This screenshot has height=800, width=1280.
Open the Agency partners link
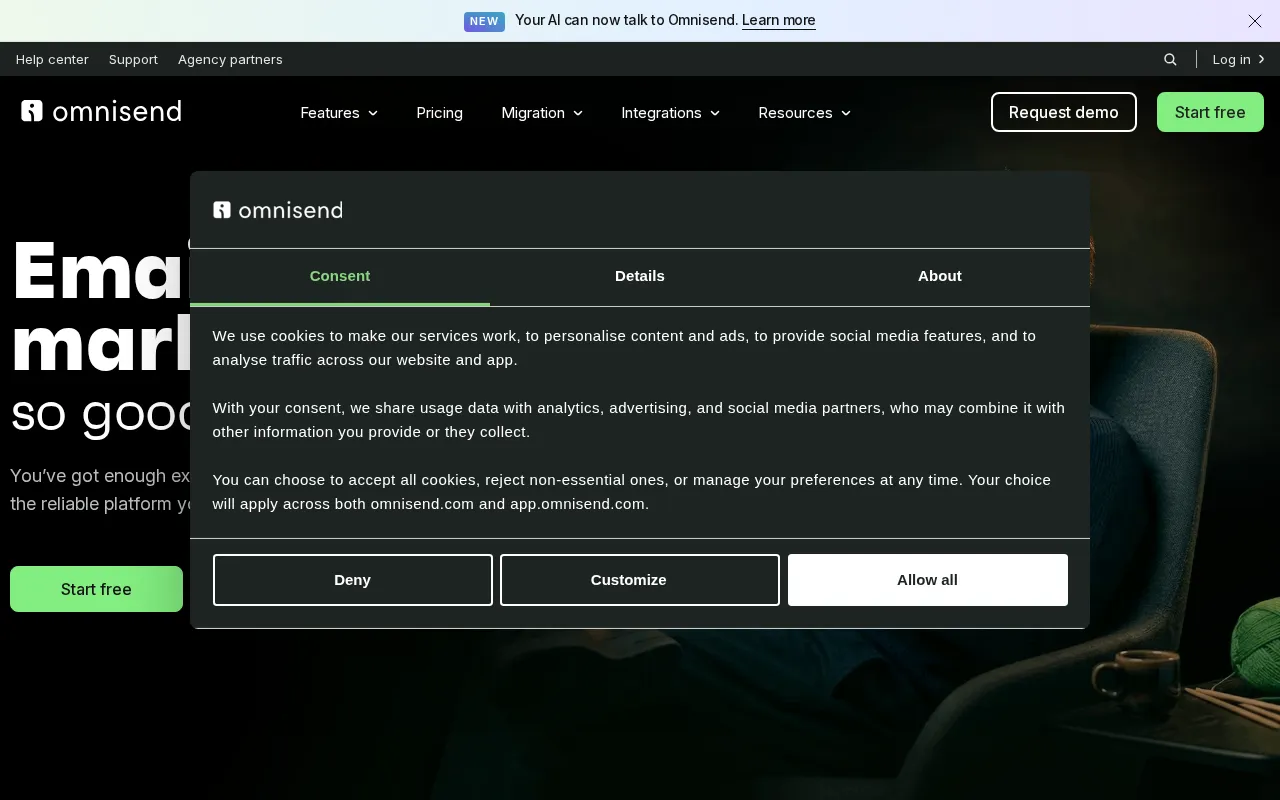click(x=230, y=59)
